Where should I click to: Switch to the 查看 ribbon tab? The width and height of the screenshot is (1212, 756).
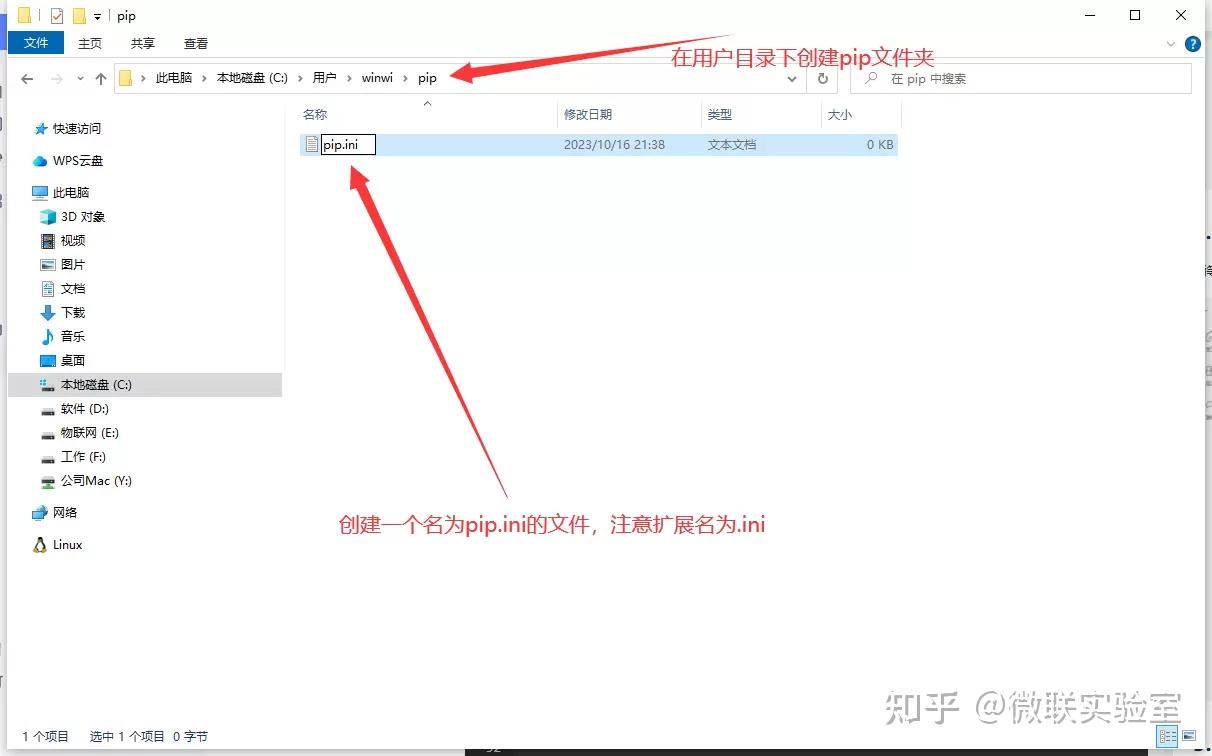click(x=195, y=43)
